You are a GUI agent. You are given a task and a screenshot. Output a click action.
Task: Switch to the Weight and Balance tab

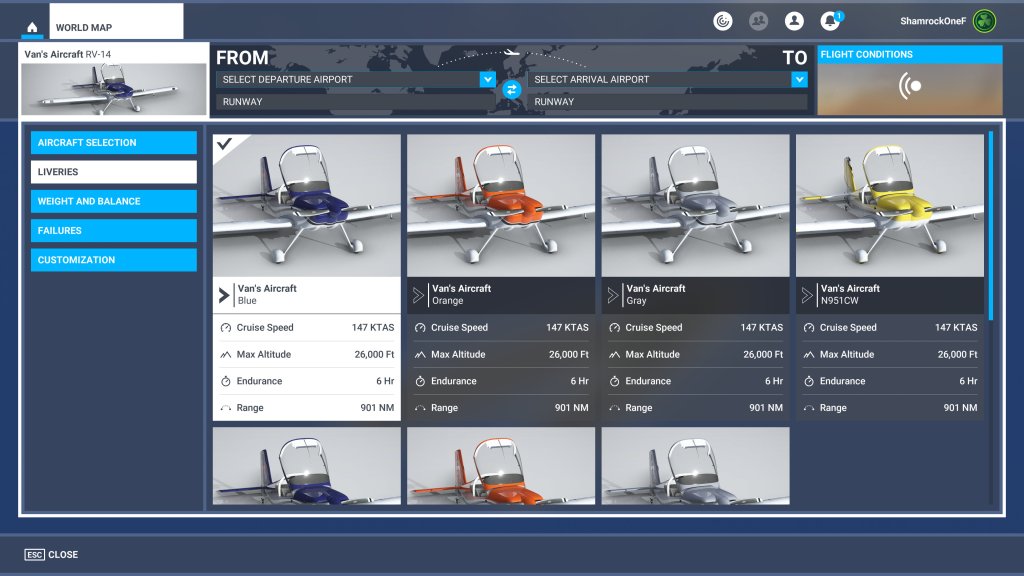pyautogui.click(x=113, y=201)
